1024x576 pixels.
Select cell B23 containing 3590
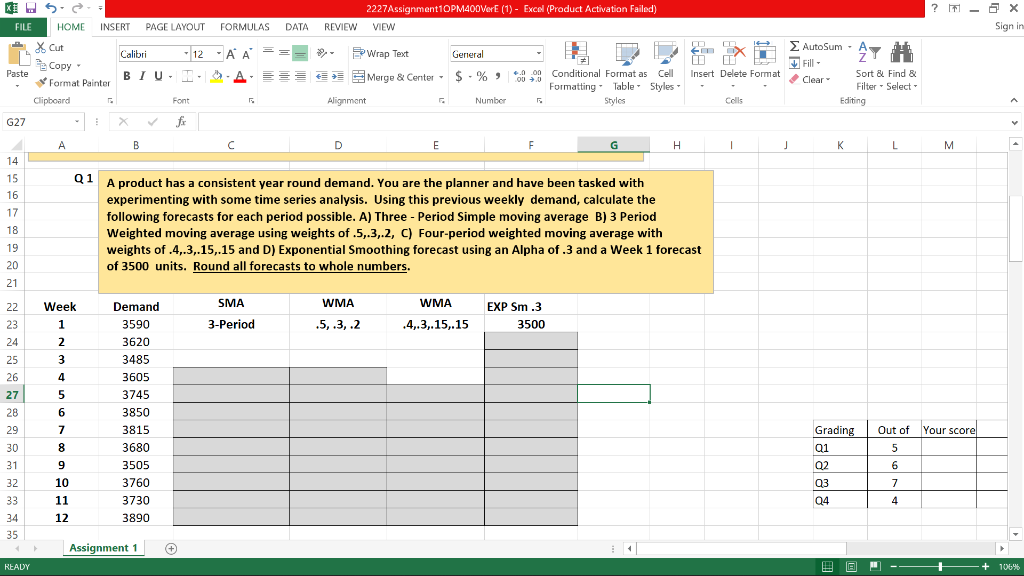(x=137, y=323)
